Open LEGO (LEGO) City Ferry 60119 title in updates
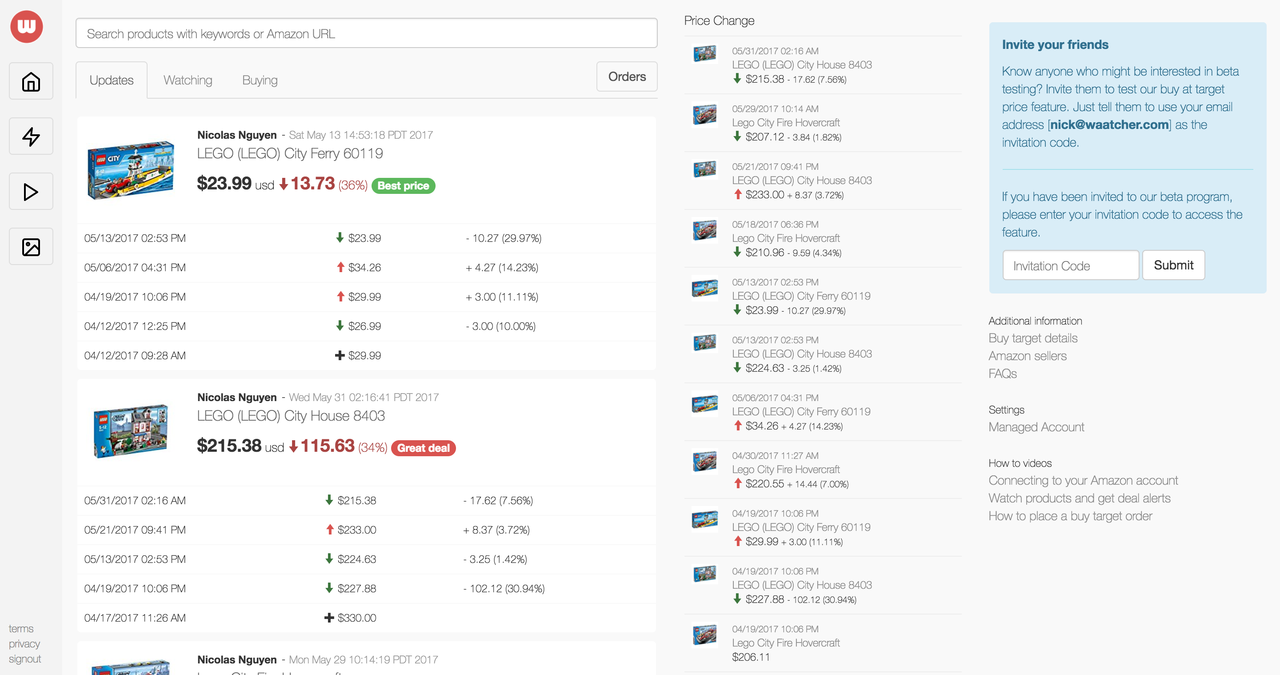 coord(290,153)
